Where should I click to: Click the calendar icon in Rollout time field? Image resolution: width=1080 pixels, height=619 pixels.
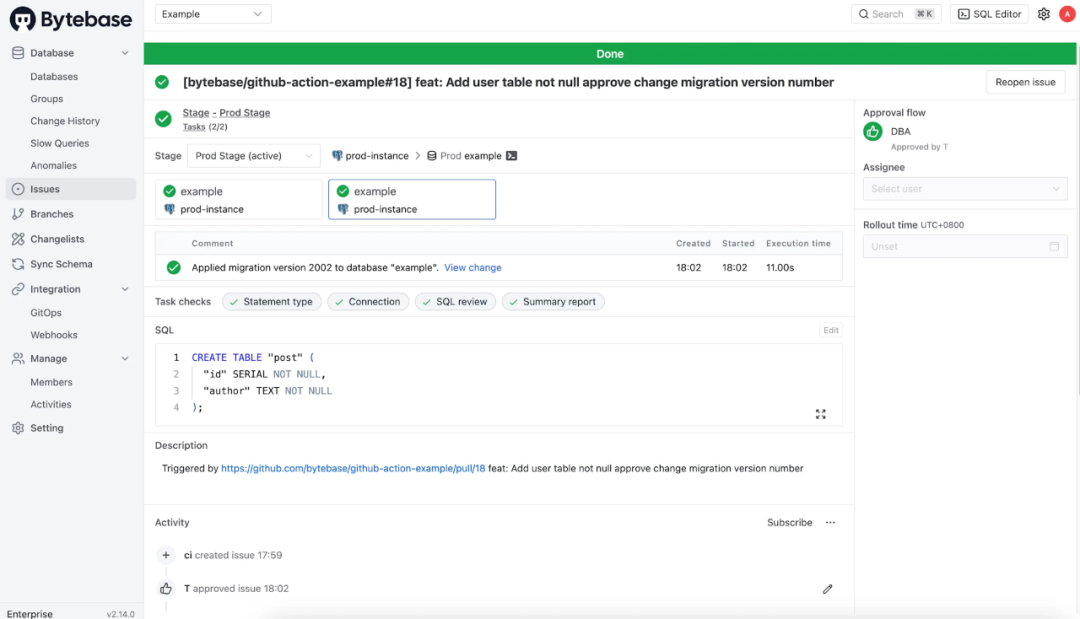(1054, 246)
